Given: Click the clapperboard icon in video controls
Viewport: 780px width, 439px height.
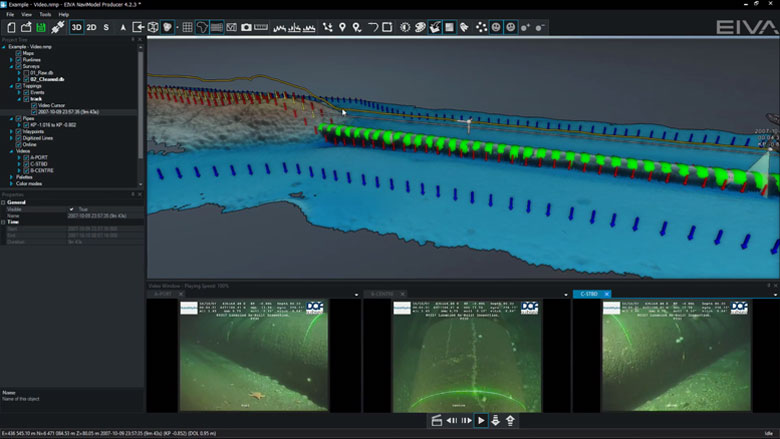Looking at the screenshot, I should (436, 421).
